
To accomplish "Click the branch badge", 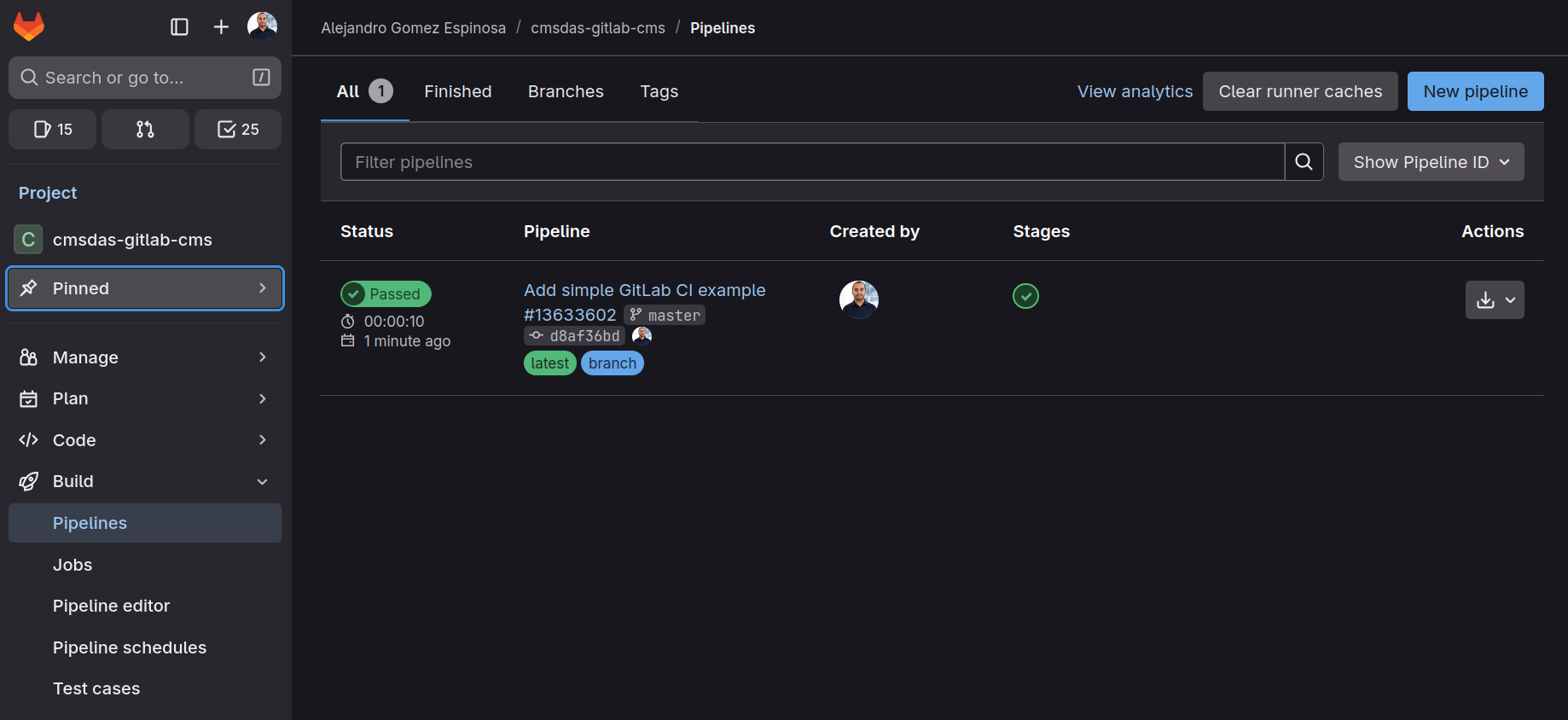I will tap(613, 363).
